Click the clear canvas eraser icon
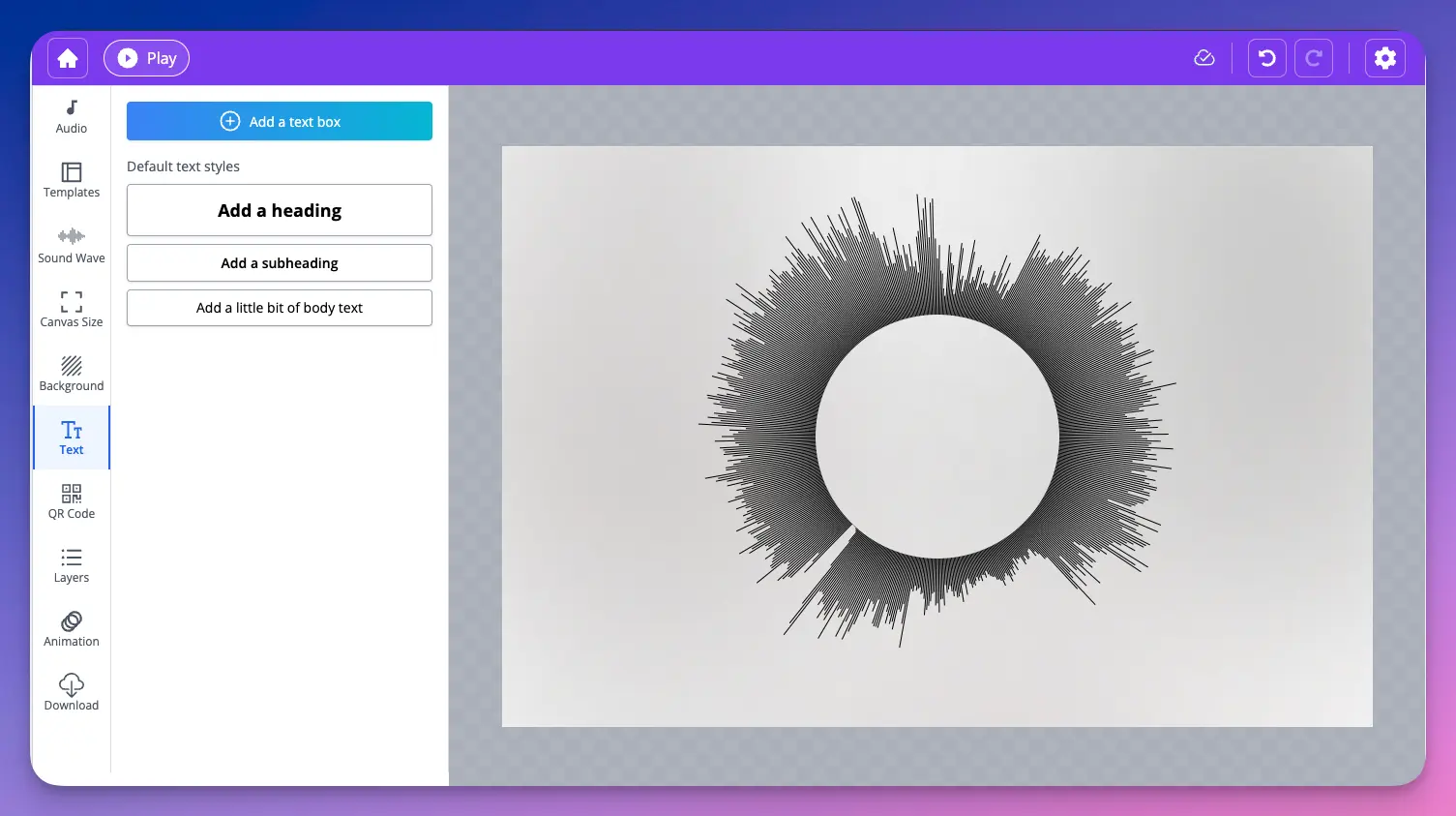 click(x=1203, y=58)
